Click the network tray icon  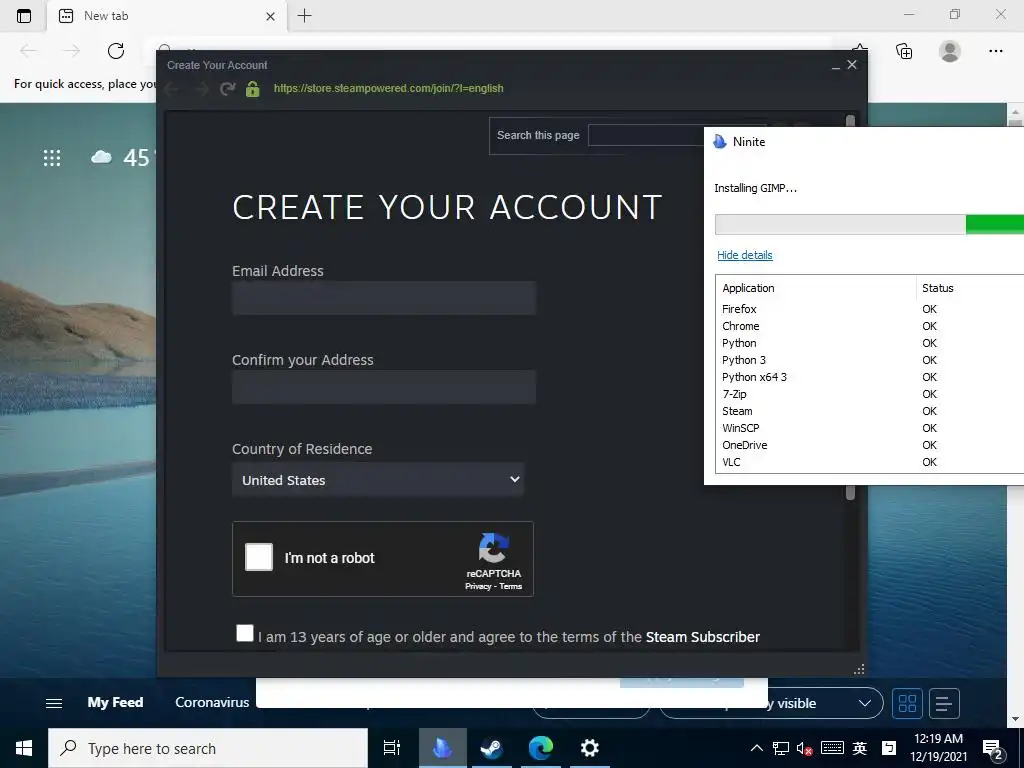click(780, 748)
